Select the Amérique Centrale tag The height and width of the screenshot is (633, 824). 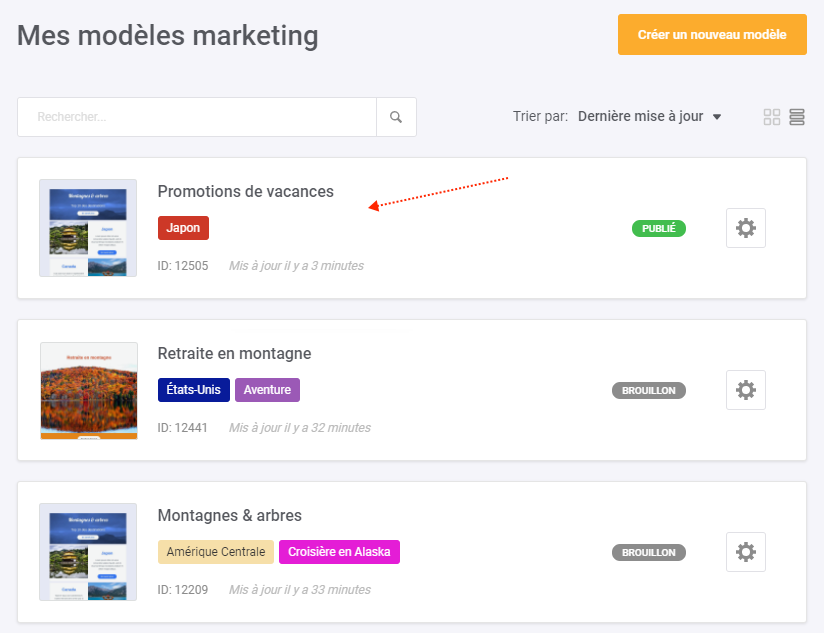(216, 552)
